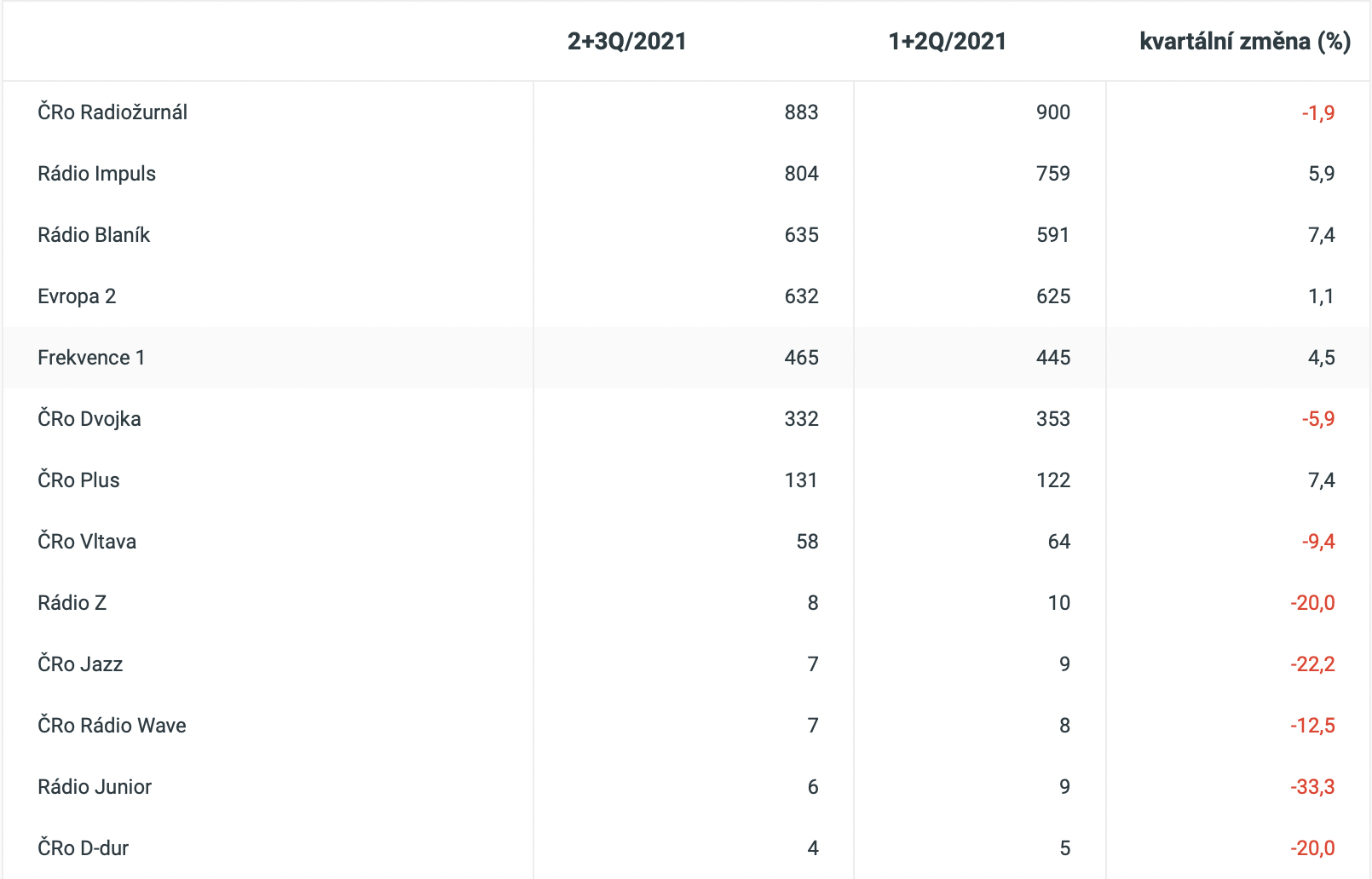The width and height of the screenshot is (1372, 879).
Task: Click the Rádio Junior station name
Action: tap(95, 787)
